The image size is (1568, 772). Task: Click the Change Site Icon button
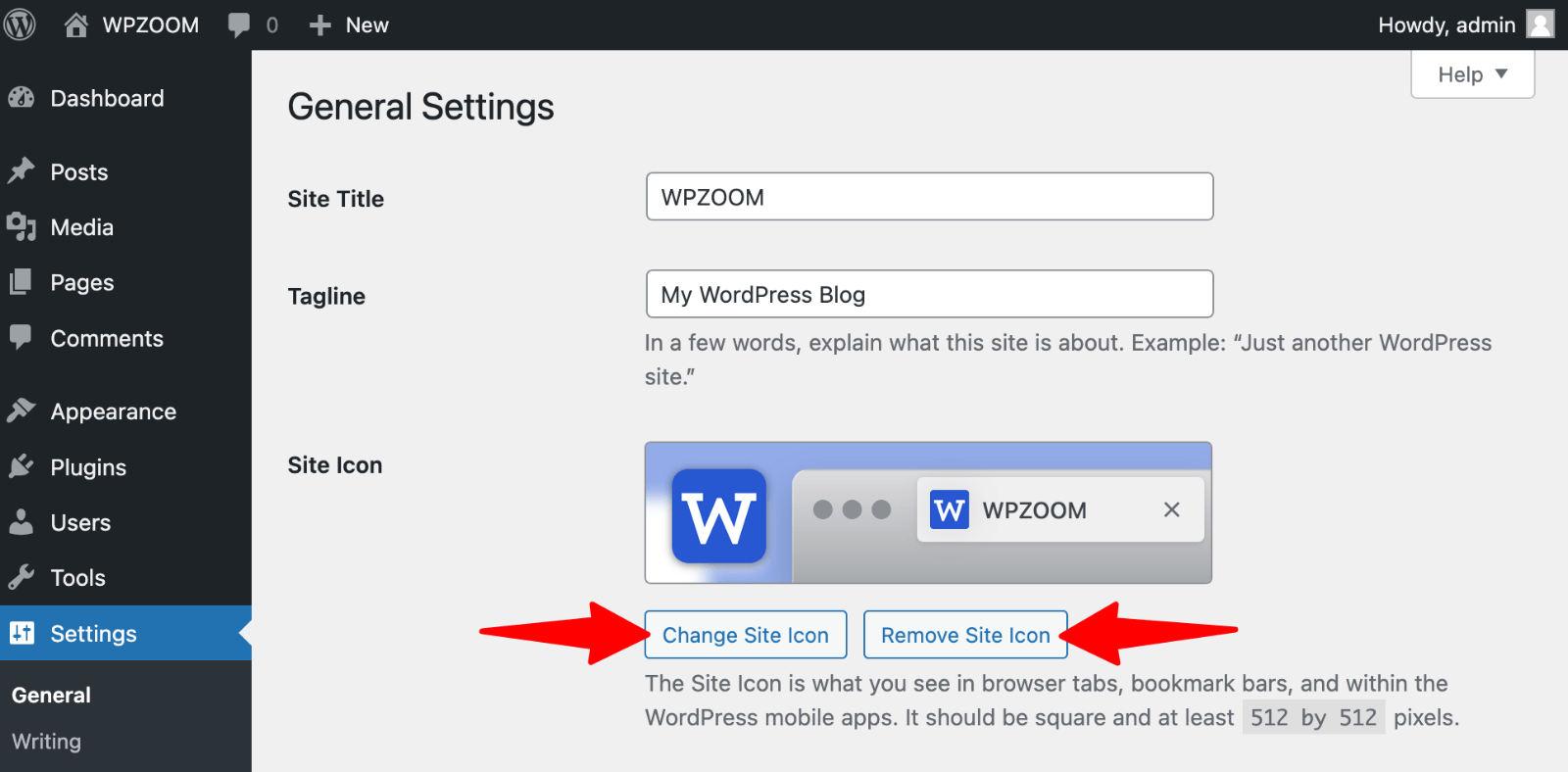click(746, 635)
